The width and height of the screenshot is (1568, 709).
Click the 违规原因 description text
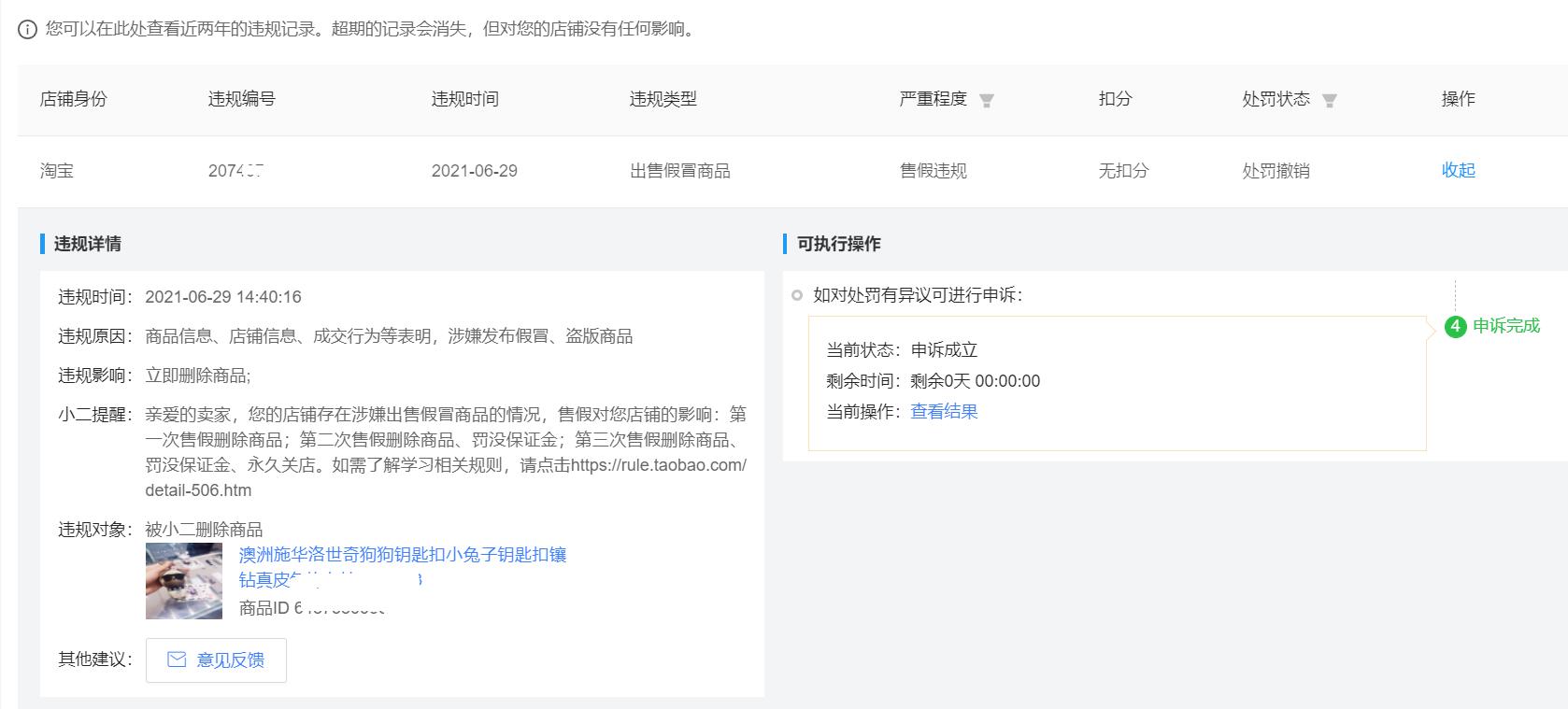(x=389, y=336)
